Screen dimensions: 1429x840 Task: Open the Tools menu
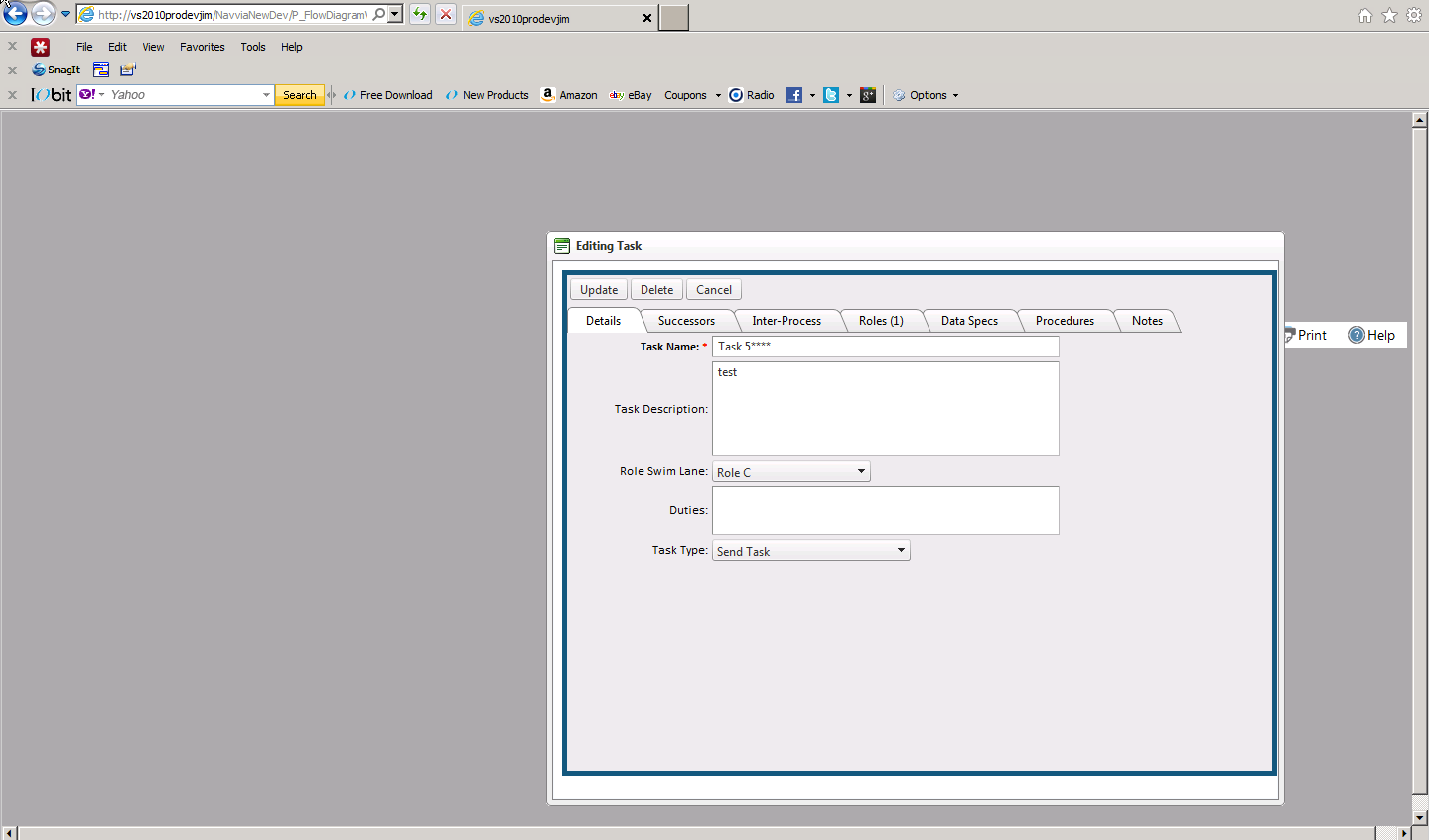253,47
